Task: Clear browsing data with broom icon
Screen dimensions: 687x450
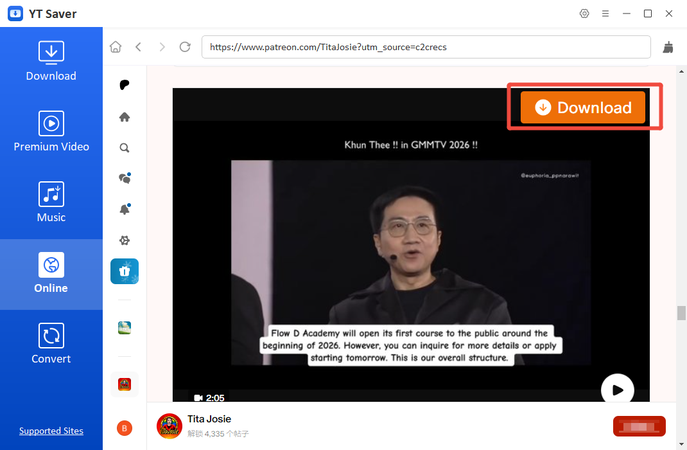Action: pyautogui.click(x=668, y=47)
